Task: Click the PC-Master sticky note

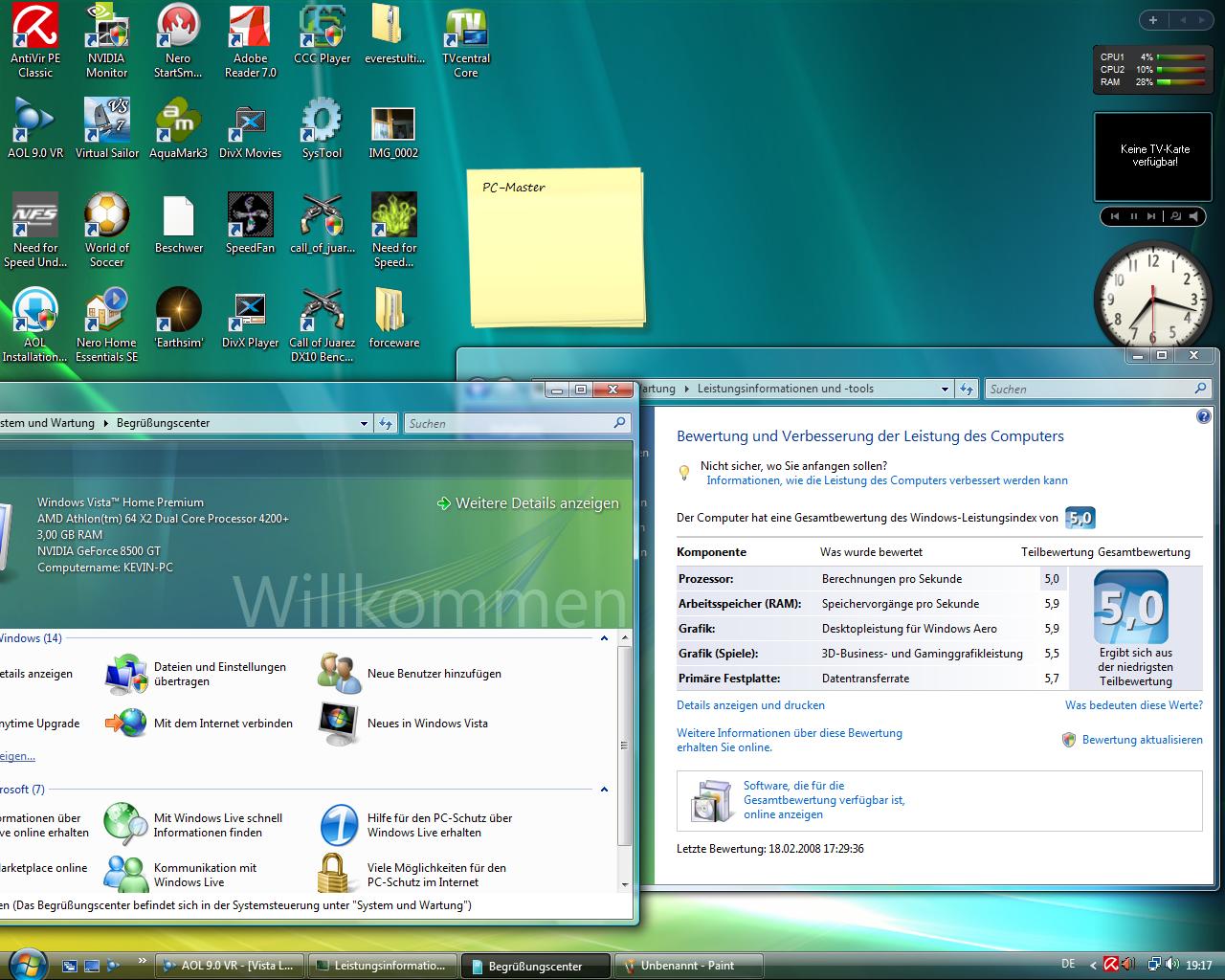Action: [555, 246]
